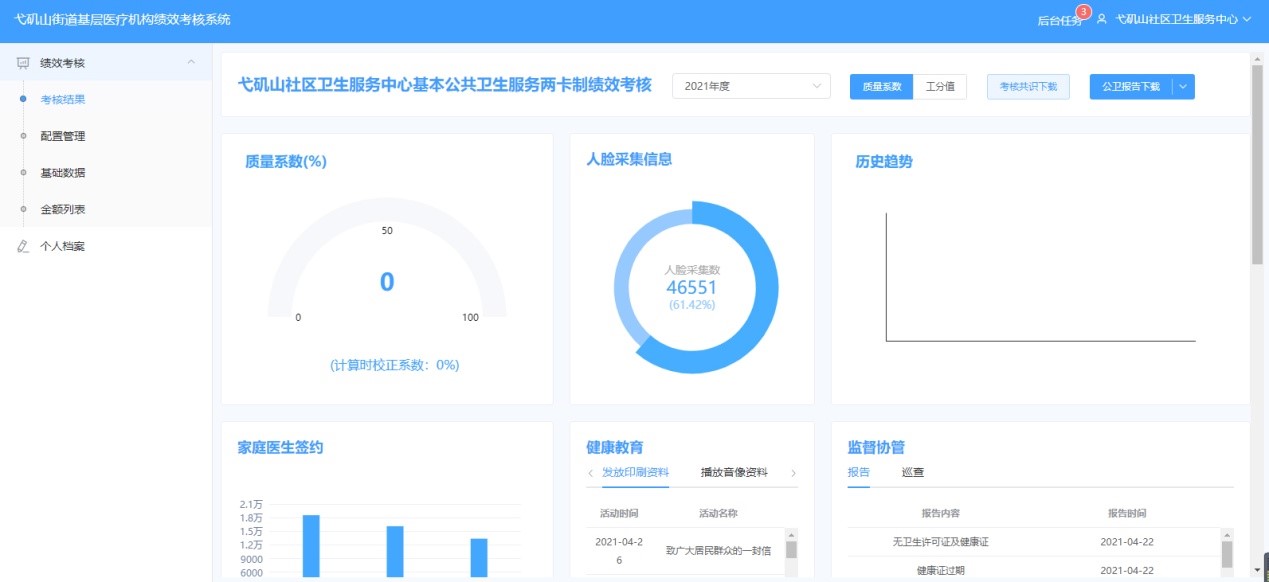This screenshot has width=1269, height=582.
Task: Click the 考核共识下载 button
Action: [1028, 87]
